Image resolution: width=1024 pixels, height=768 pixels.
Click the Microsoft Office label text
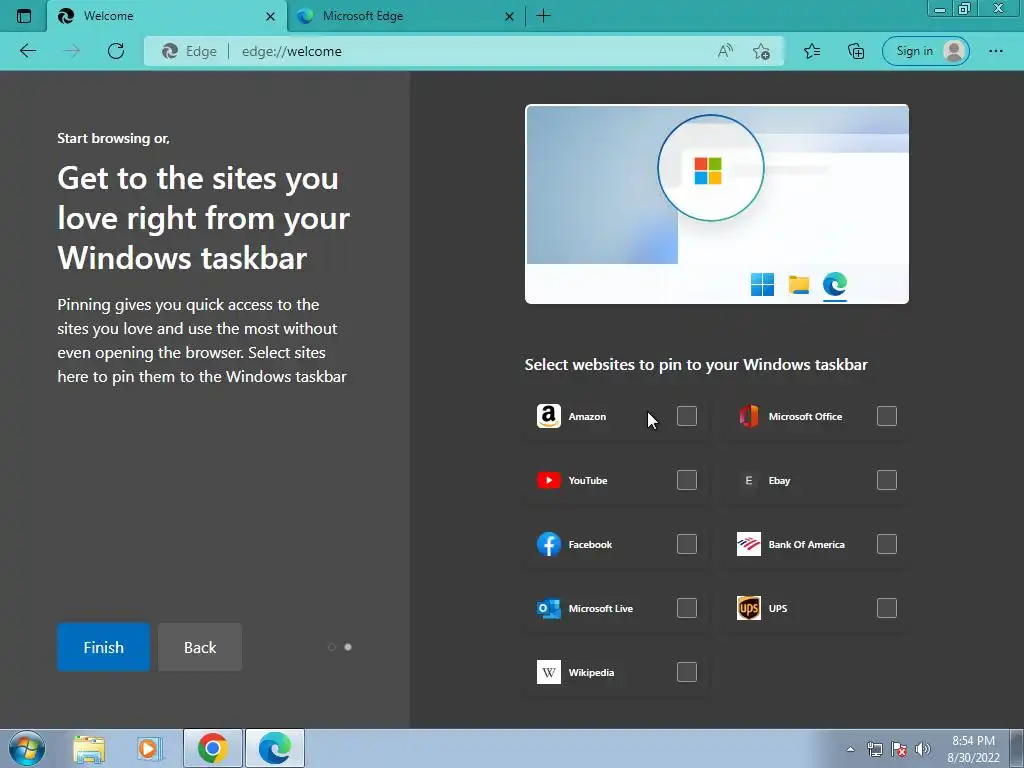[x=805, y=417]
